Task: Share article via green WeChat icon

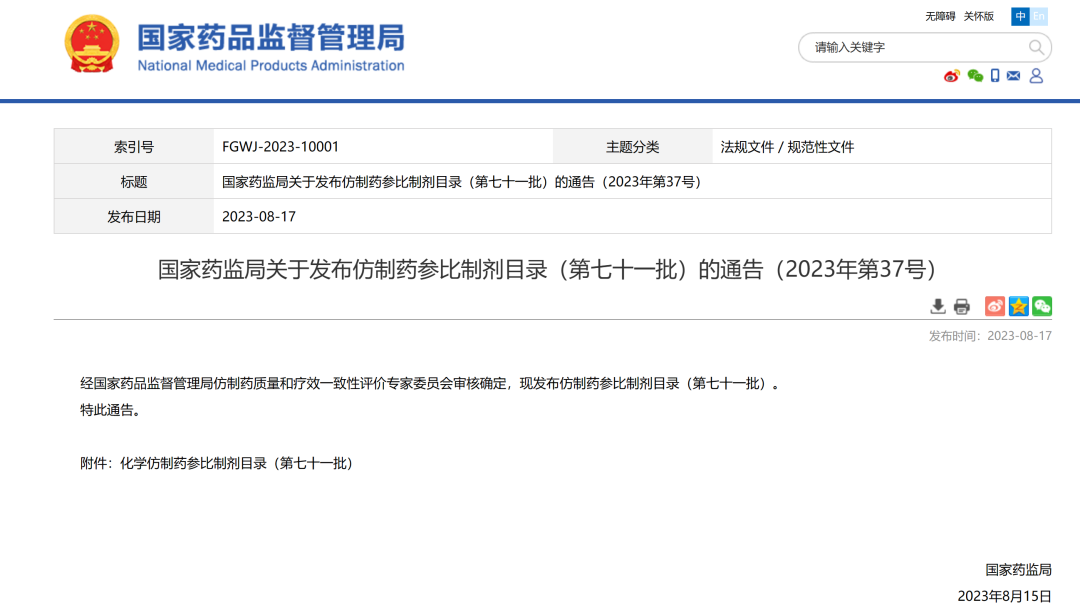Action: [x=1041, y=306]
